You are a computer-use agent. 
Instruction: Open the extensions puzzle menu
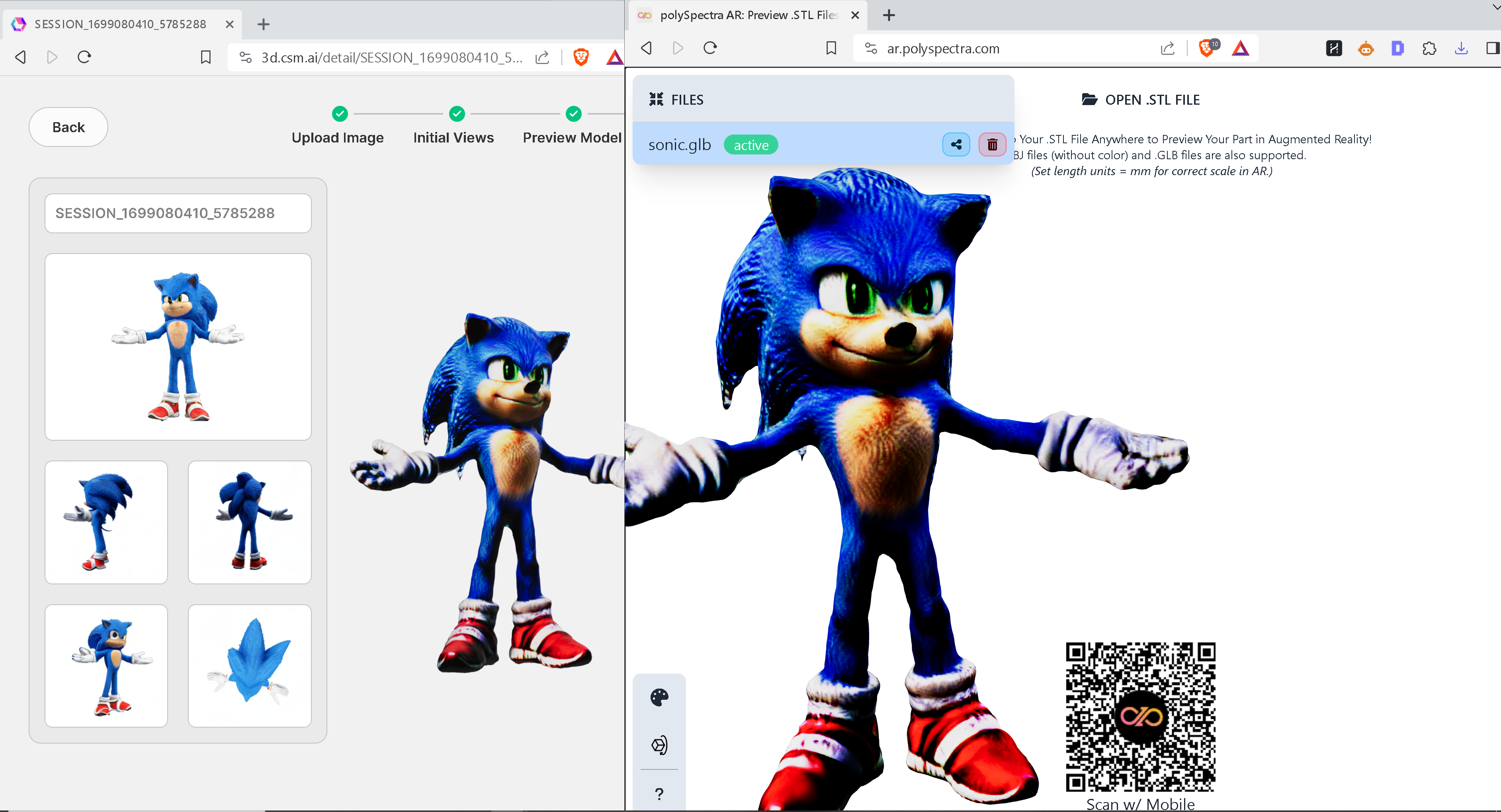pos(1429,48)
